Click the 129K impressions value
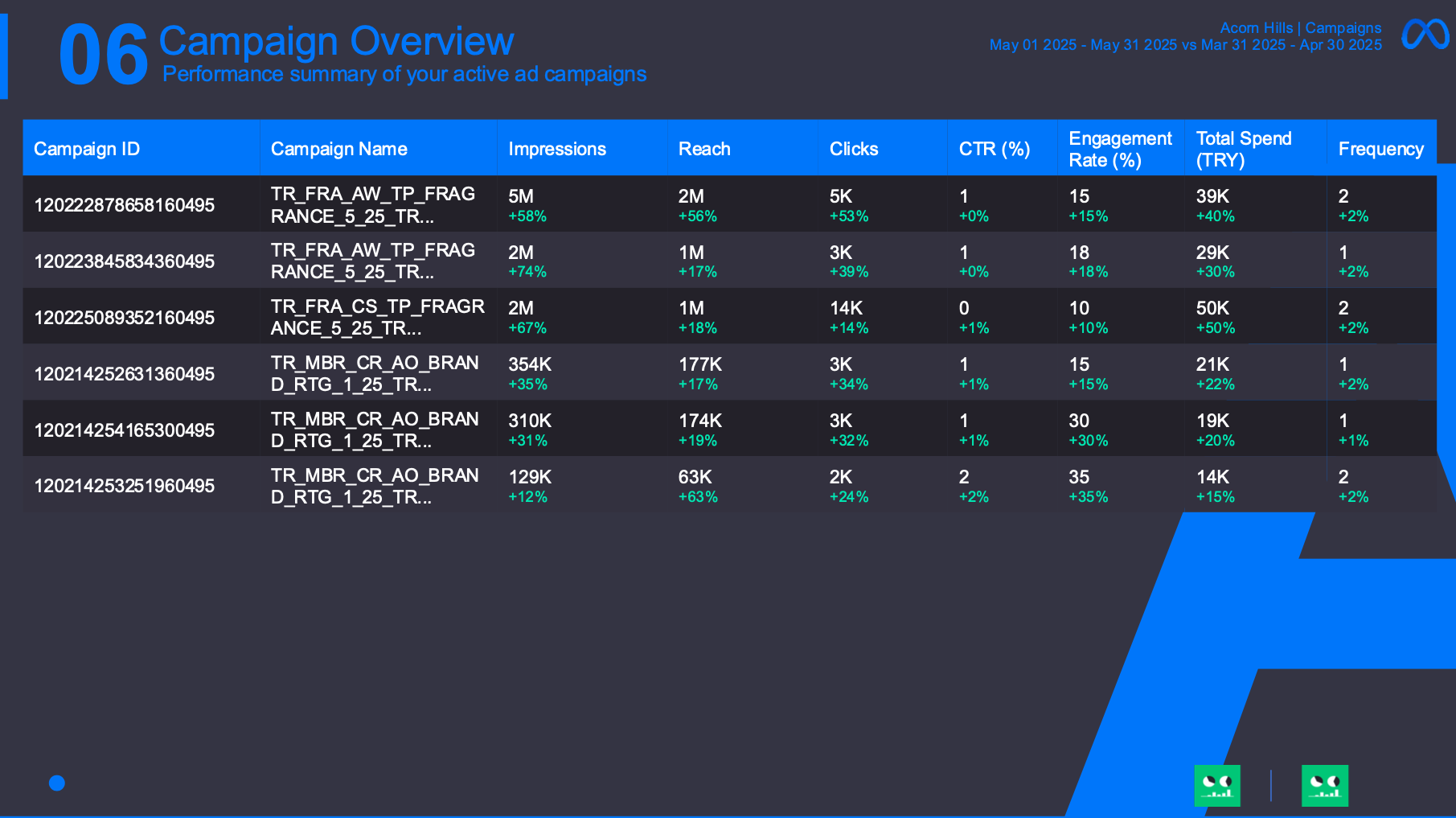 (530, 477)
